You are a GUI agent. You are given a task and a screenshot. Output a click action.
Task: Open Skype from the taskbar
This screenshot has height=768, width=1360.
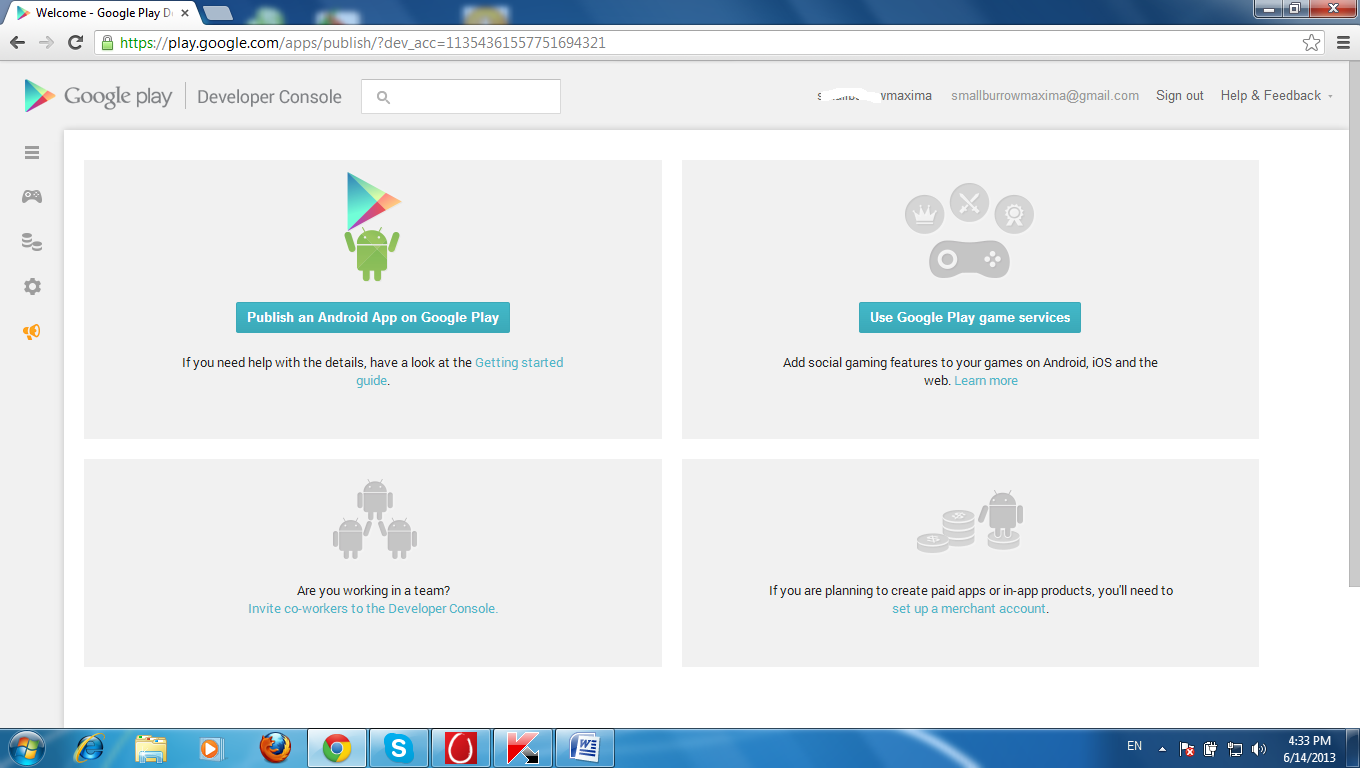399,748
